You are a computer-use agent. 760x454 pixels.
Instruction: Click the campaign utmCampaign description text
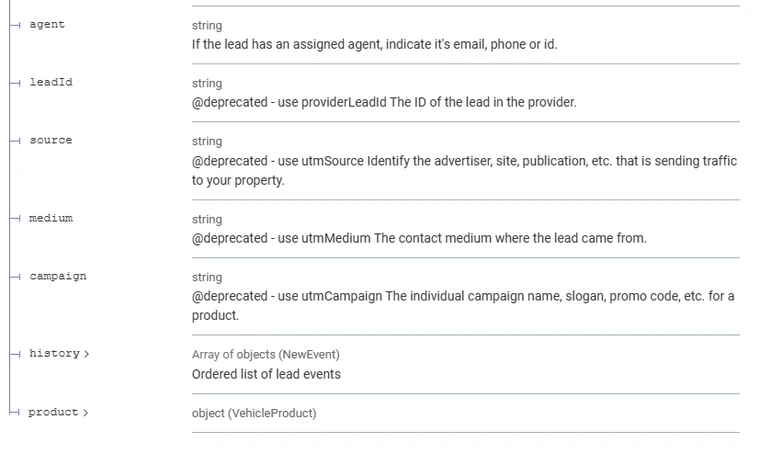pyautogui.click(x=463, y=306)
